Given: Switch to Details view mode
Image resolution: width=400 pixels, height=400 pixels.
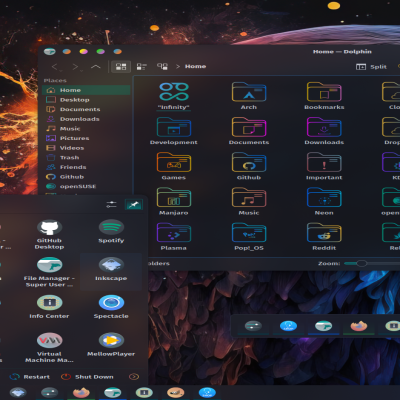Looking at the screenshot, I should click(x=162, y=67).
